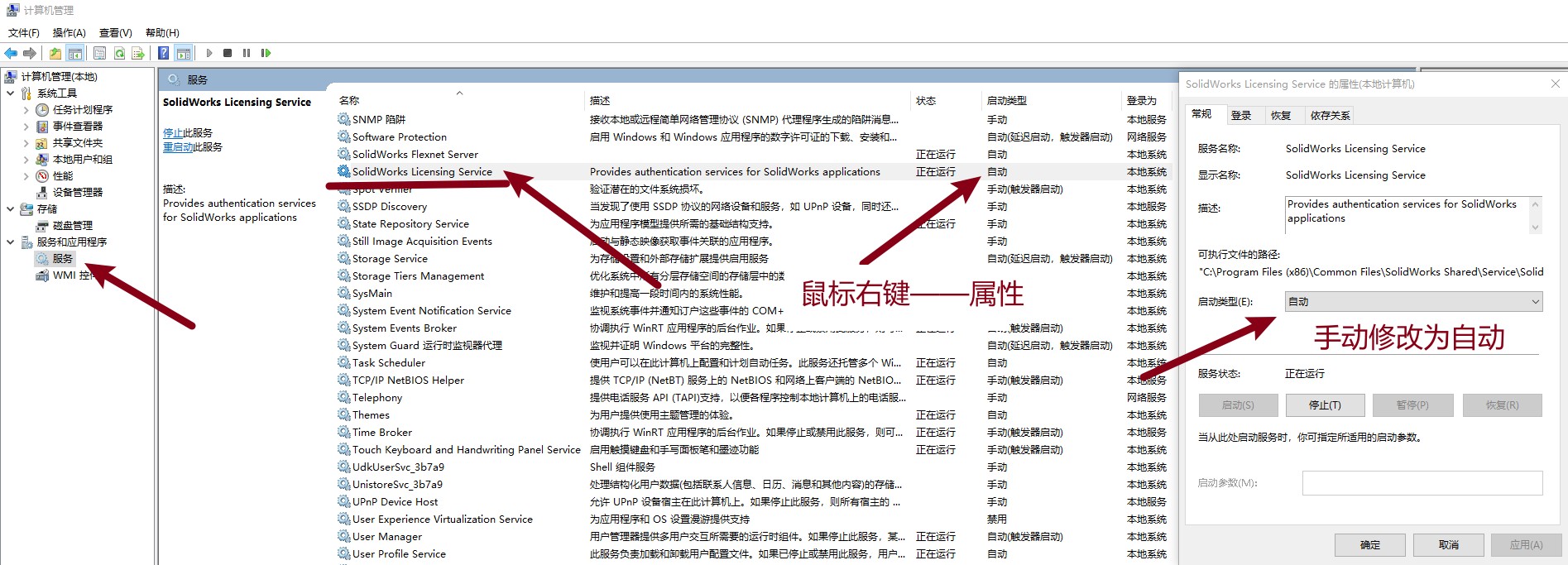Select the TCP/IP NetBIOS Helper row
This screenshot has height=565, width=1568.
point(753,380)
